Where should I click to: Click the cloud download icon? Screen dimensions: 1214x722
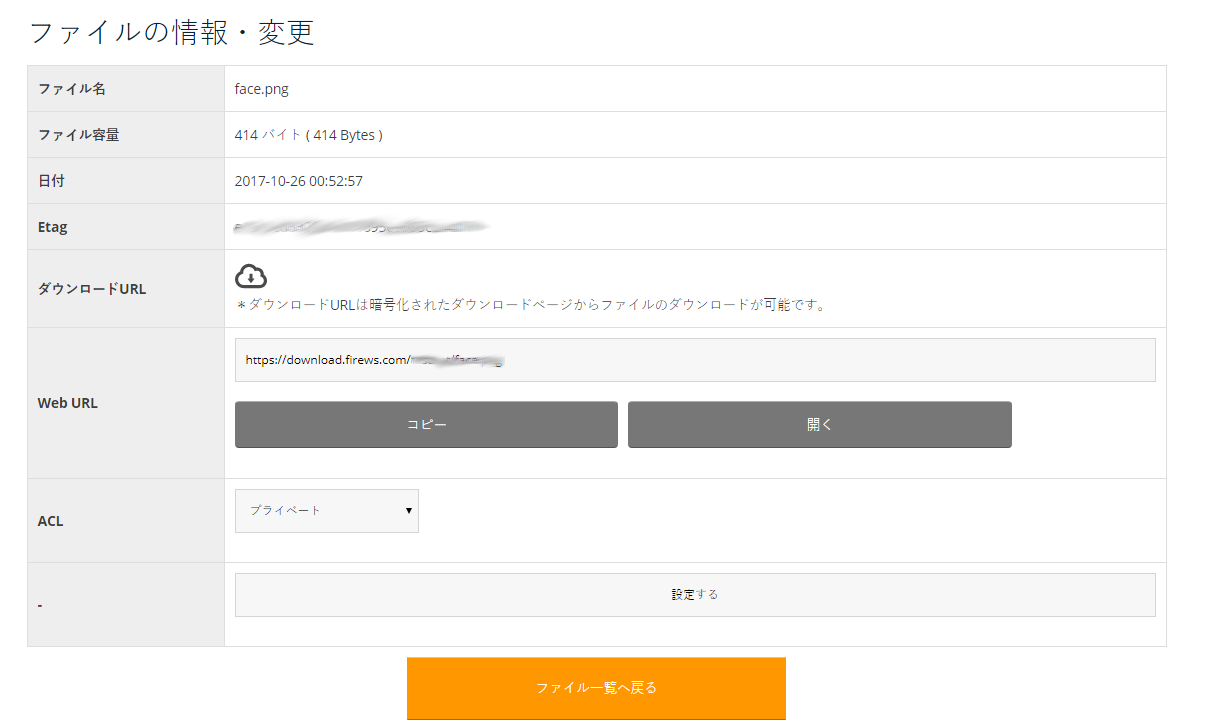pyautogui.click(x=251, y=276)
